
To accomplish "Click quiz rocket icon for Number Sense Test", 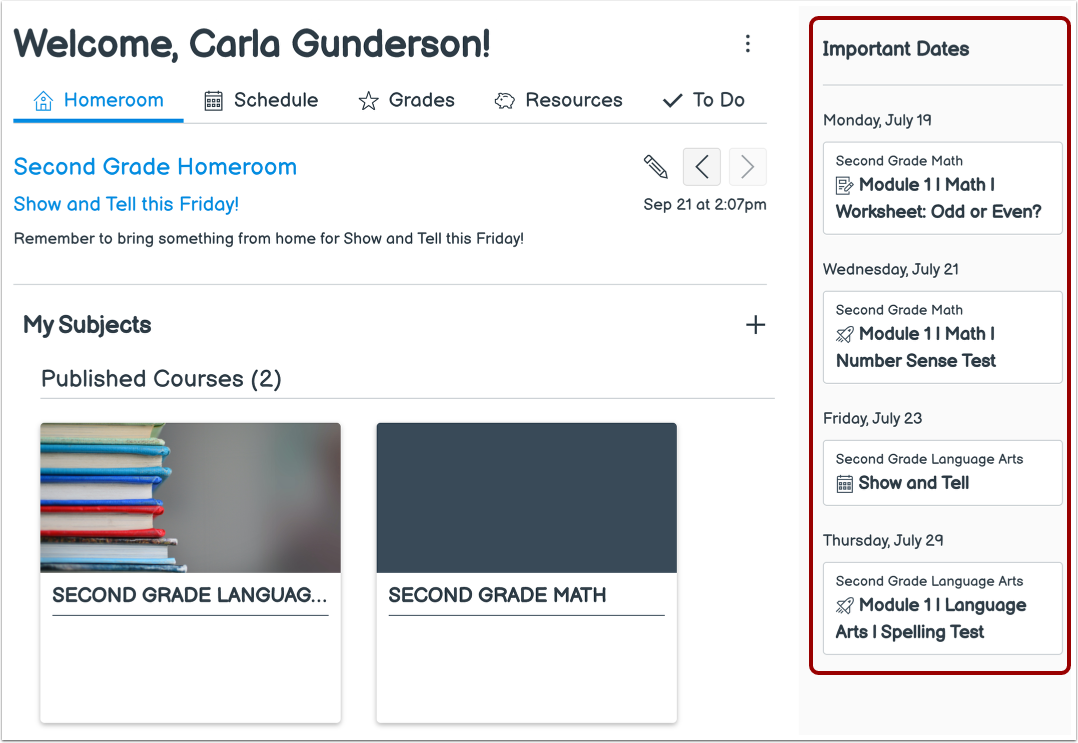I will pos(844,335).
